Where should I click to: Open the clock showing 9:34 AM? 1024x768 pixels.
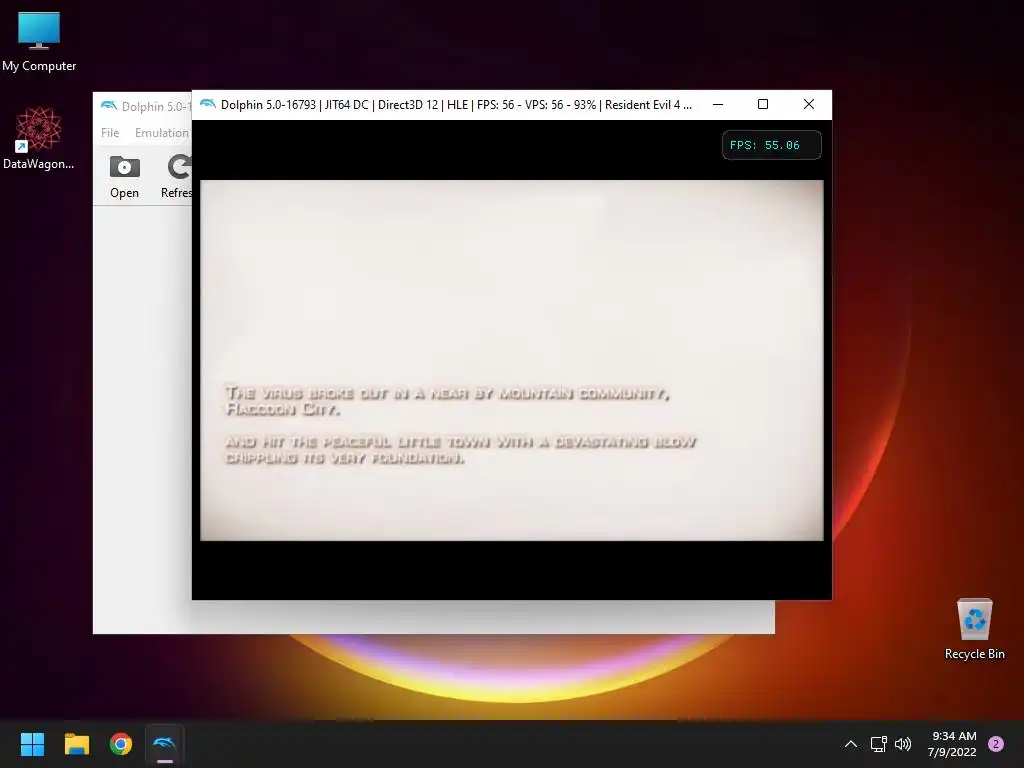click(x=952, y=744)
